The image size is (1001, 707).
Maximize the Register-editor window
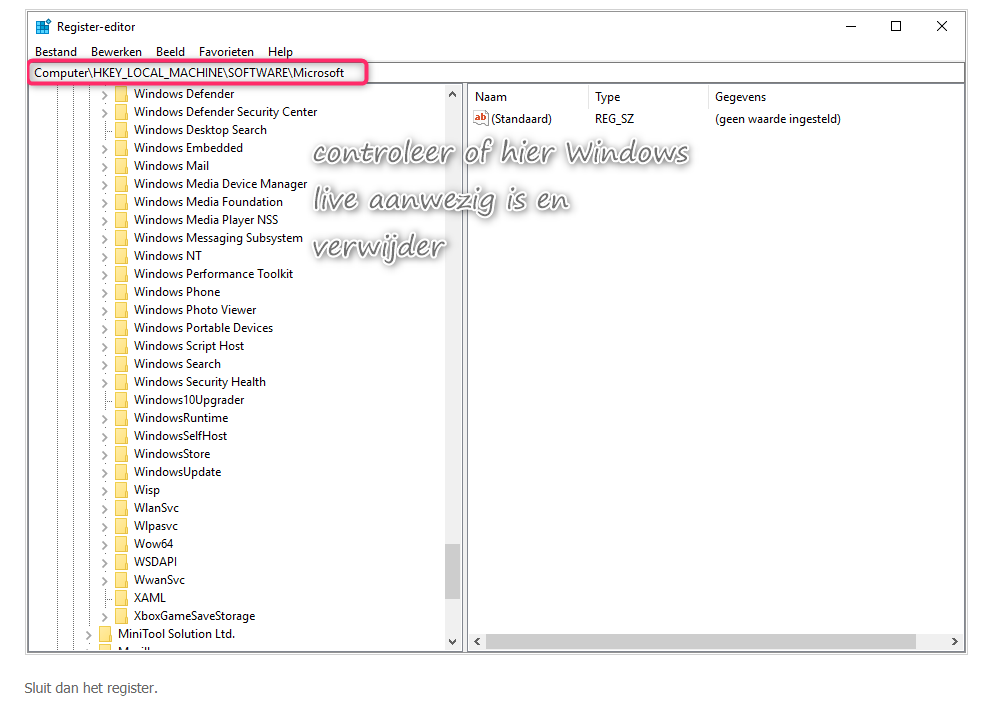[x=896, y=26]
